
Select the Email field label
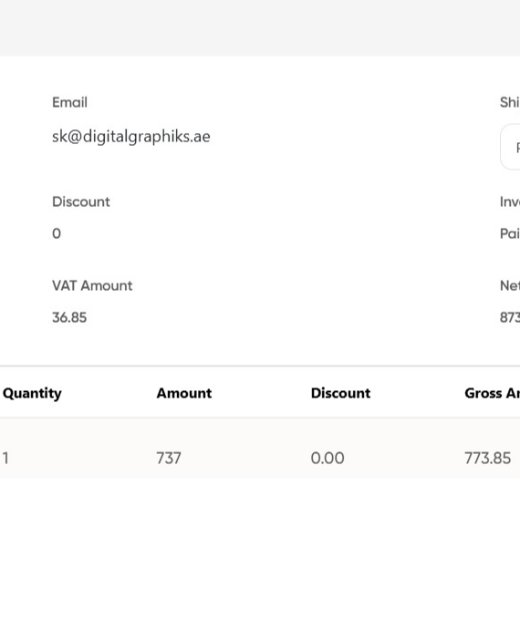coord(70,102)
